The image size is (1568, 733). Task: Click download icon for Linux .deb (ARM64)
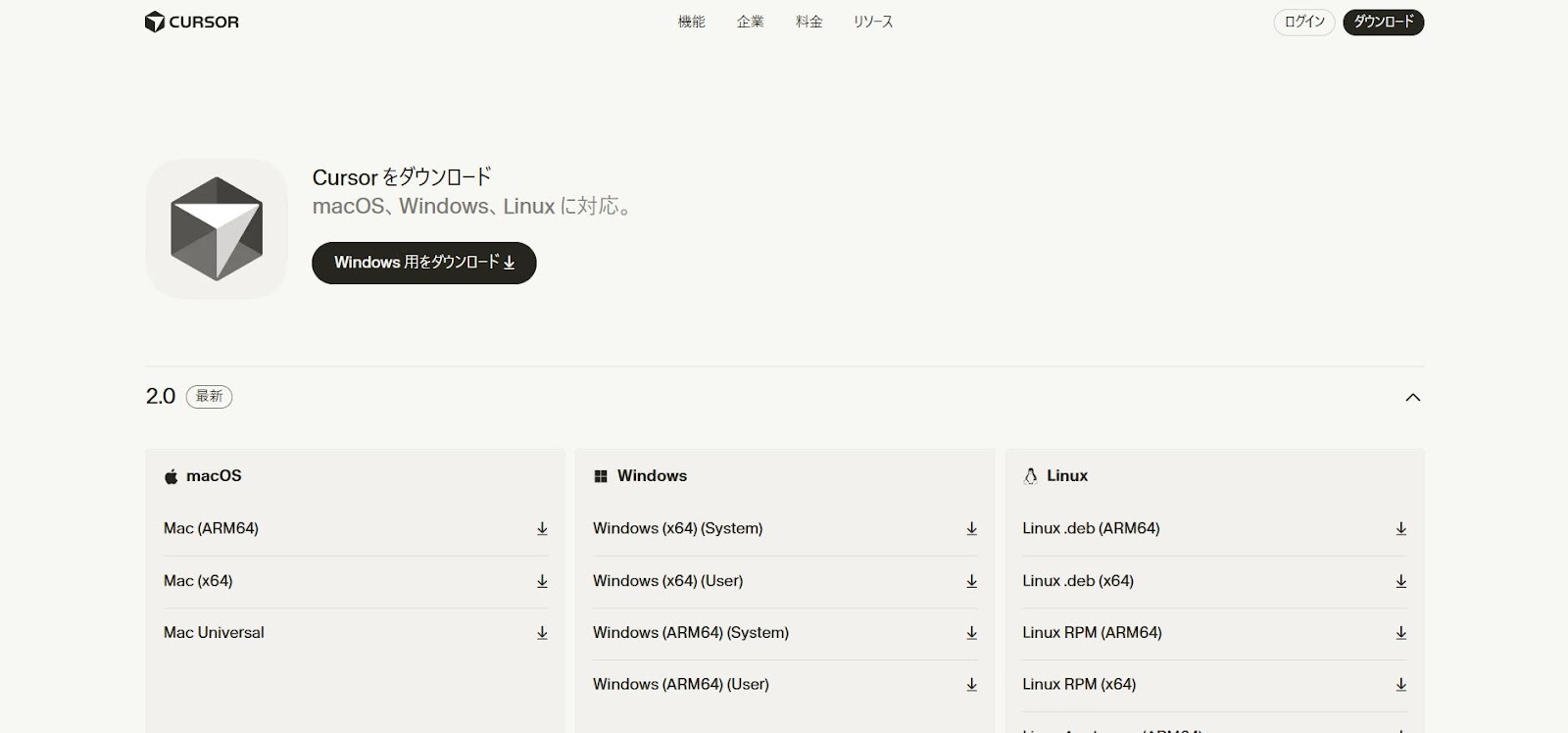pyautogui.click(x=1400, y=528)
